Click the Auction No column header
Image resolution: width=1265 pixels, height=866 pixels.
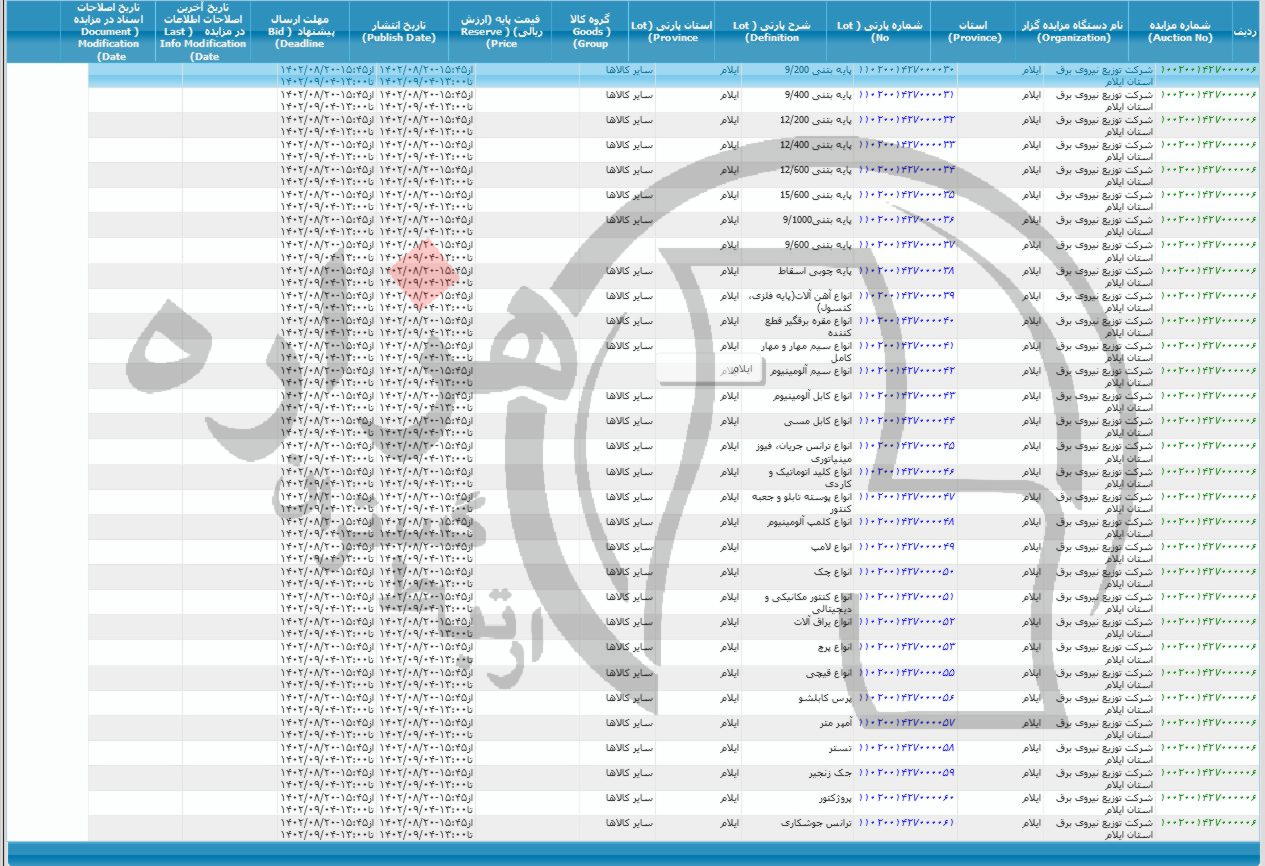[1180, 31]
